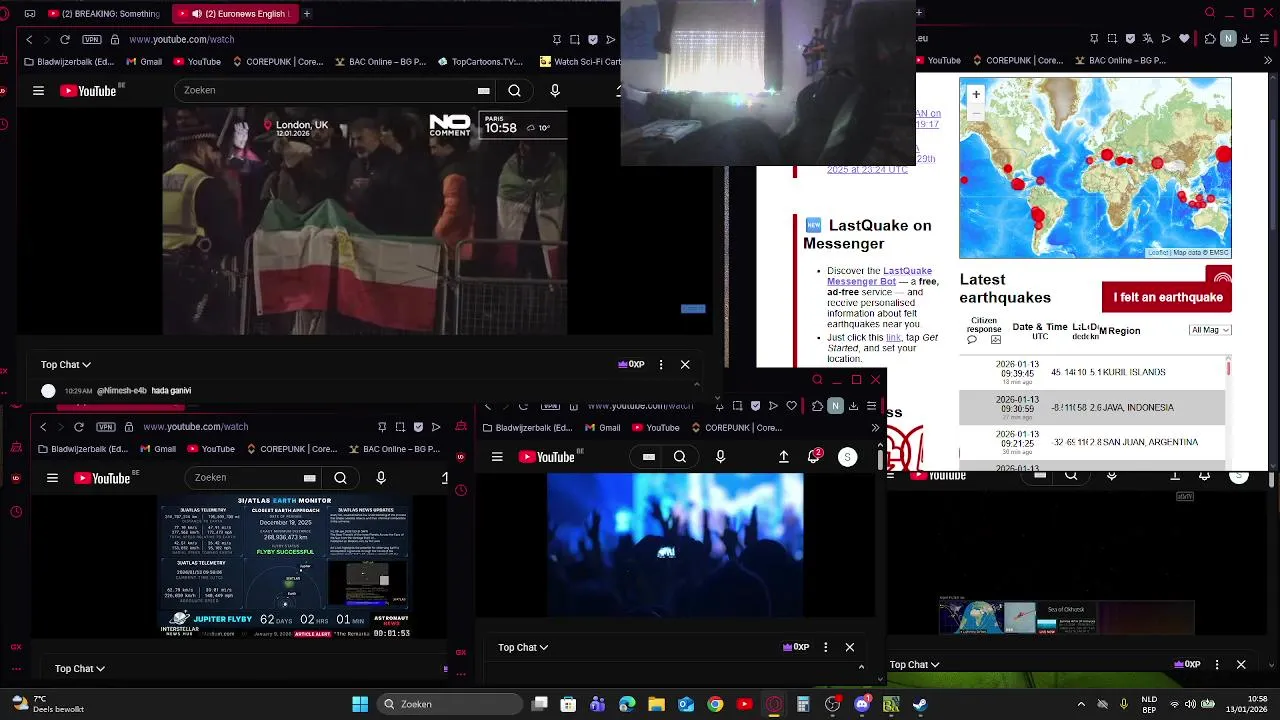1280x720 pixels.
Task: Open extensions icon in earthquake window toolbar
Action: (x=1210, y=39)
